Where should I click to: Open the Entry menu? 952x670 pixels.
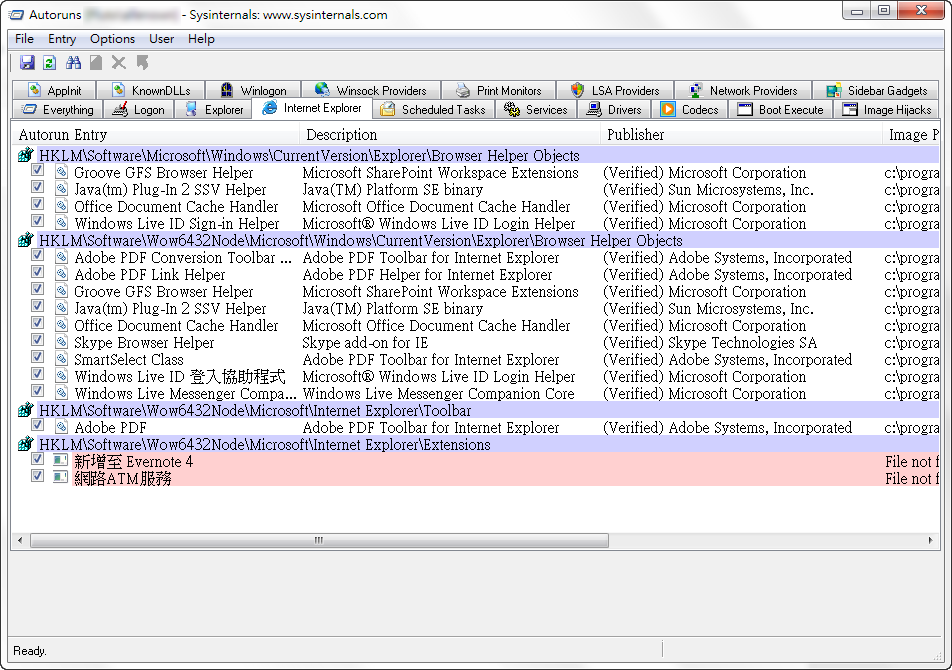point(62,39)
